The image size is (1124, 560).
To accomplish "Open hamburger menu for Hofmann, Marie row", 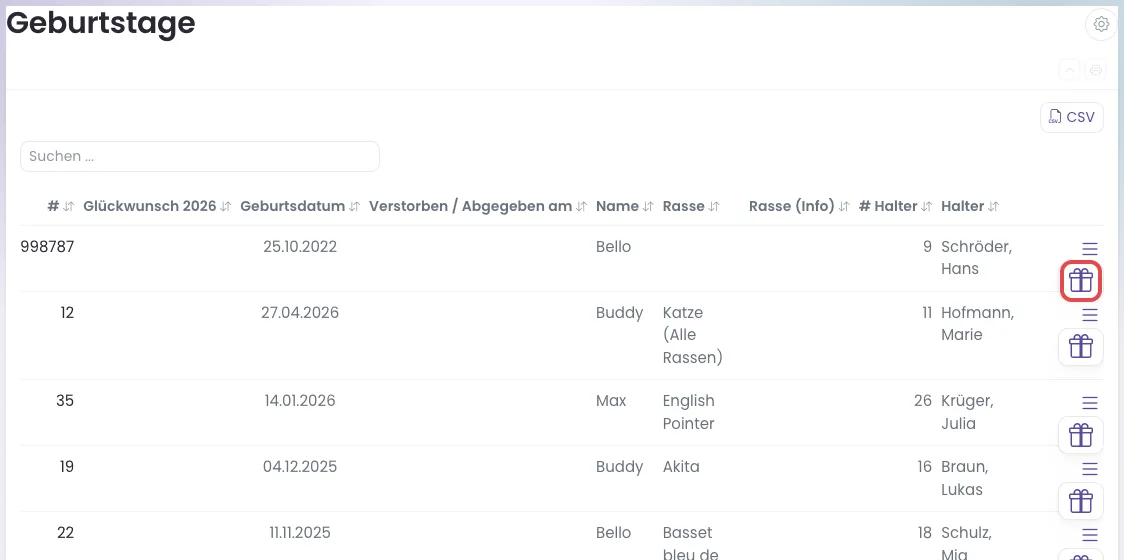I will point(1090,314).
